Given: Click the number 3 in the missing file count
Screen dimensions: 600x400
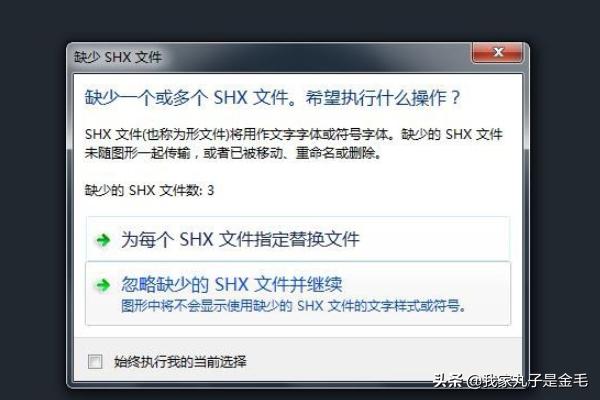Looking at the screenshot, I should (210, 190).
